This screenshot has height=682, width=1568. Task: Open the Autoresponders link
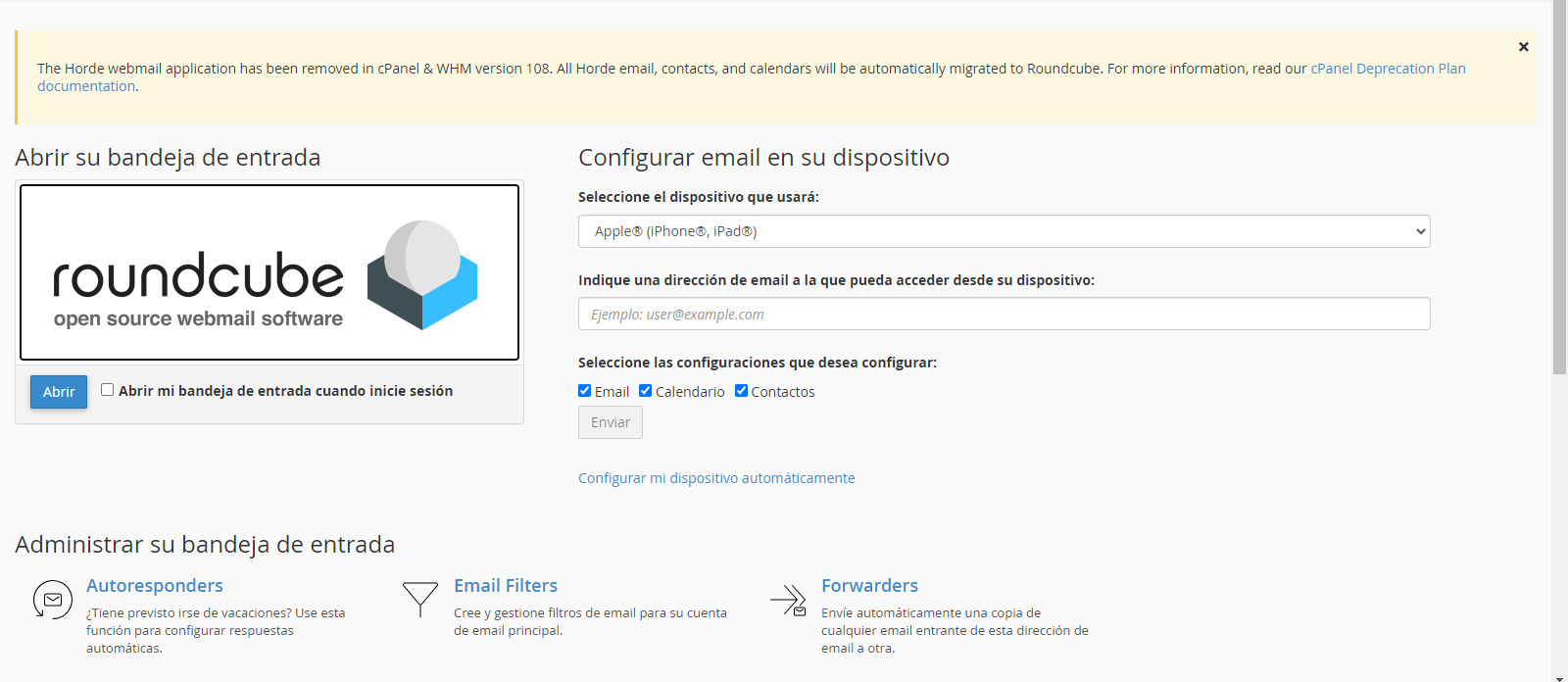point(155,585)
